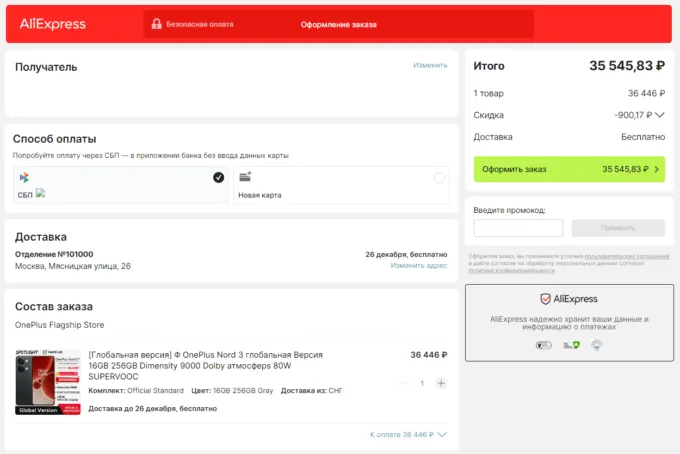Click the secure payment lock icon

click(156, 24)
